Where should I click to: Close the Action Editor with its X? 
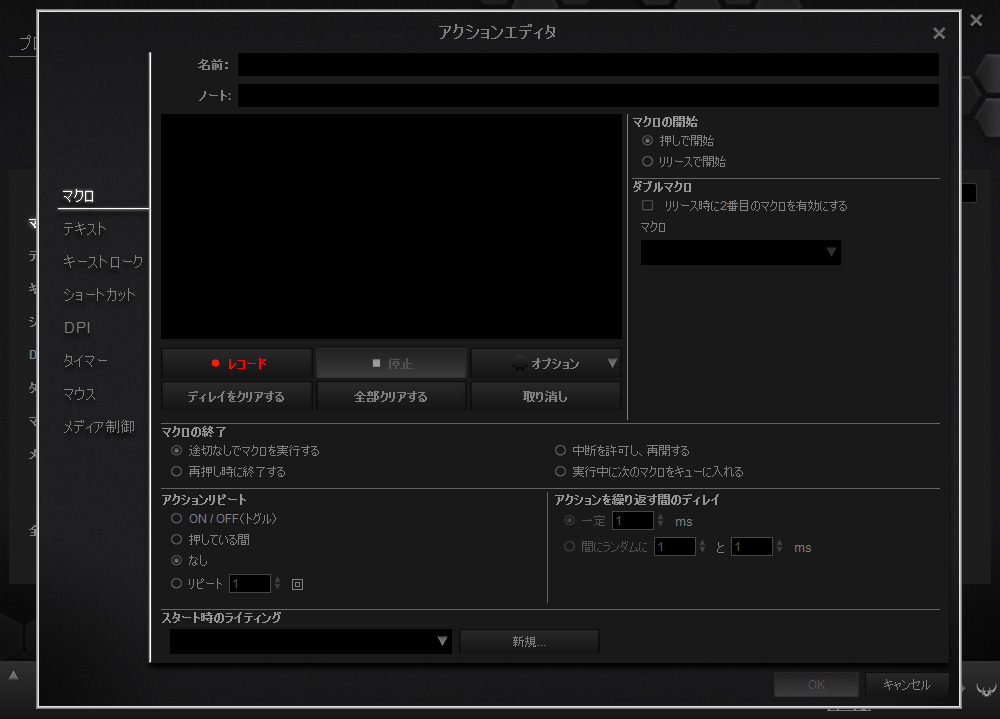[939, 33]
